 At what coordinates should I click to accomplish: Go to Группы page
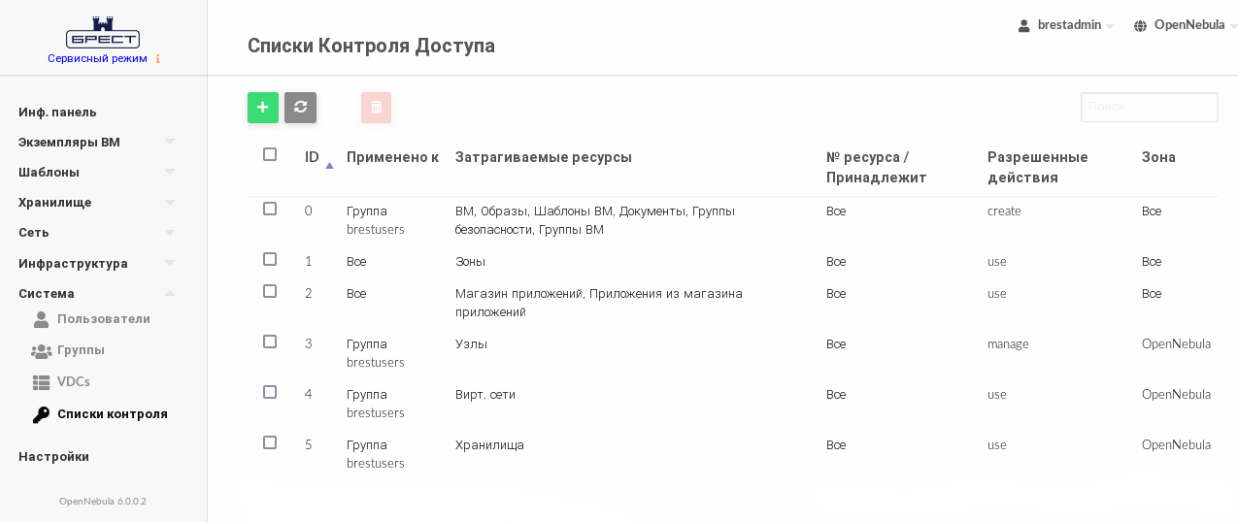pos(82,352)
